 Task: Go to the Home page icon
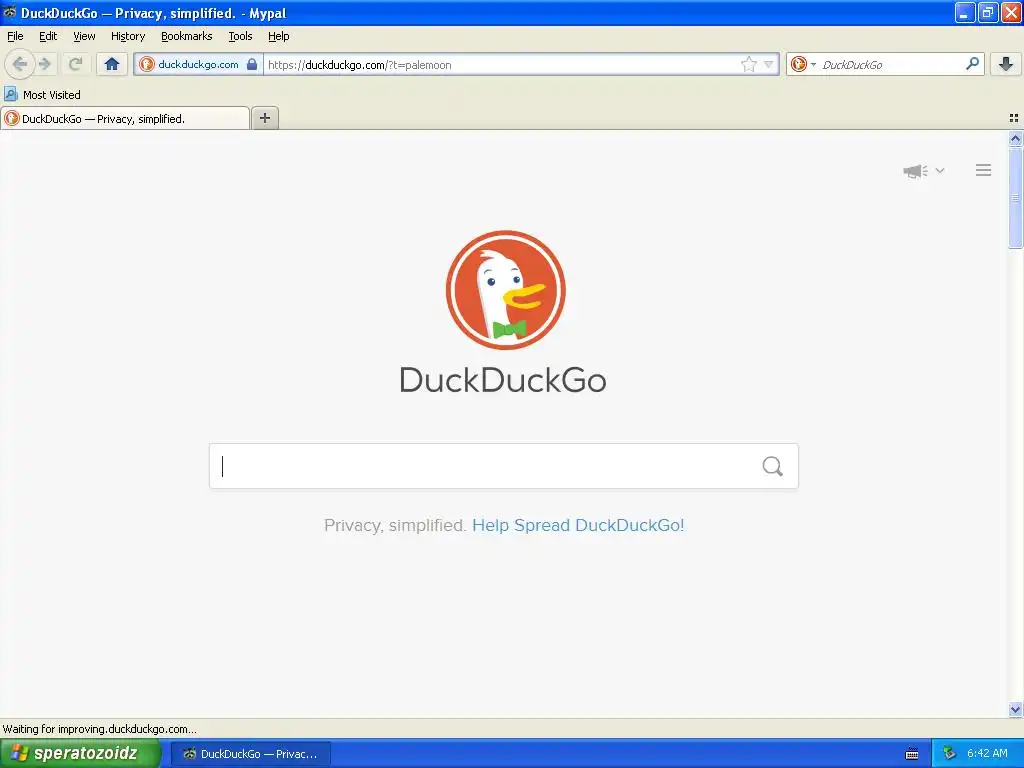point(112,64)
